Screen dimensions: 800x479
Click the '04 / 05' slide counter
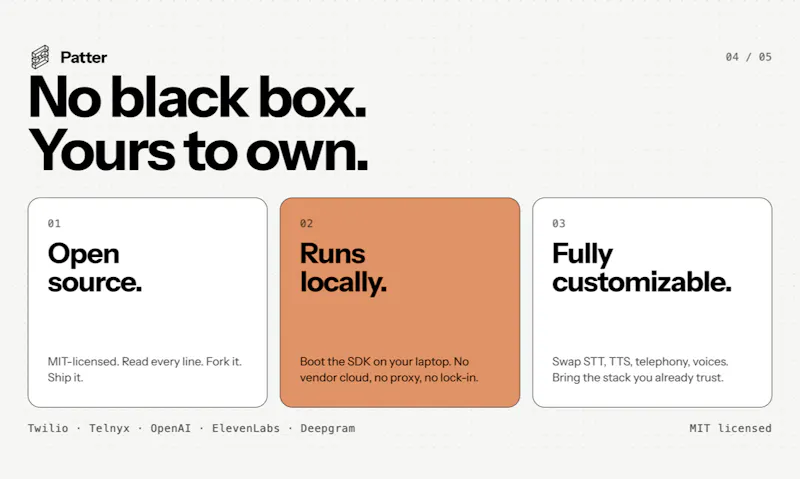click(748, 57)
